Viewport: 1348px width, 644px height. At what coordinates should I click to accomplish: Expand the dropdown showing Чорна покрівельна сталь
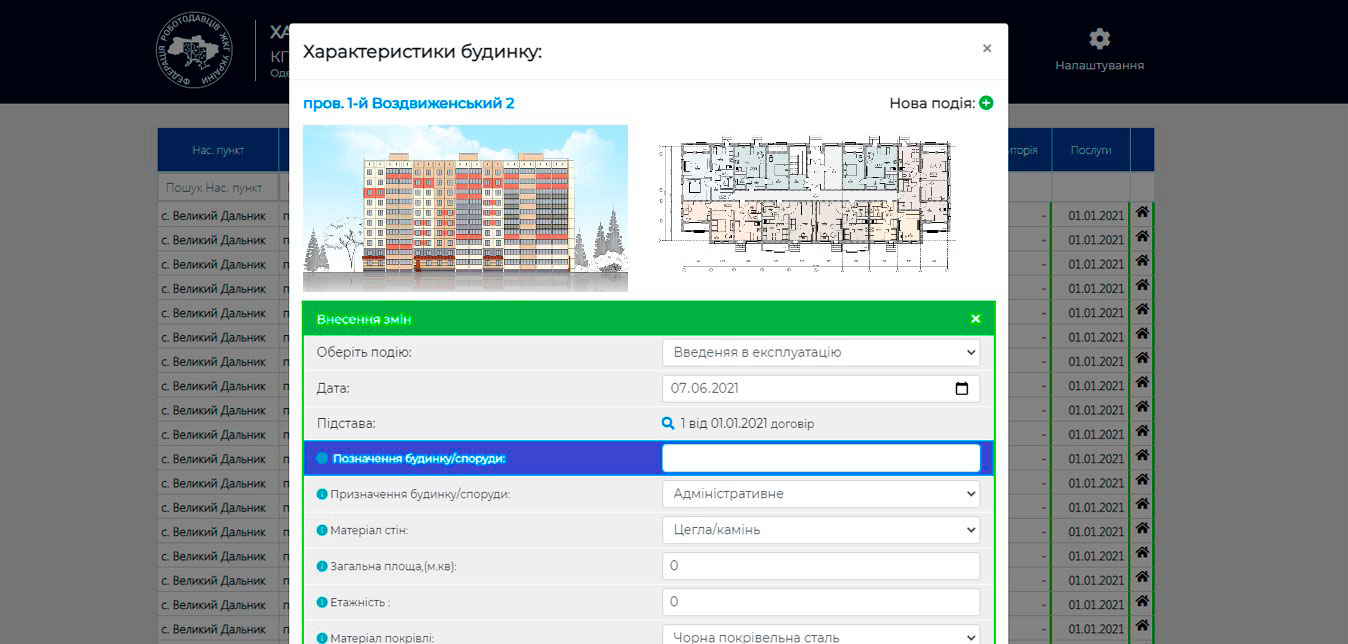point(820,636)
